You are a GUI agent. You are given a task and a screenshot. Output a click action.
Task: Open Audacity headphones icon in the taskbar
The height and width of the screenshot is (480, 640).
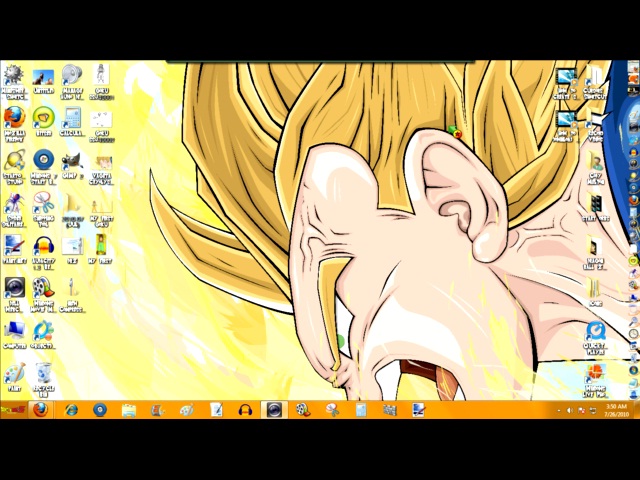pyautogui.click(x=245, y=410)
